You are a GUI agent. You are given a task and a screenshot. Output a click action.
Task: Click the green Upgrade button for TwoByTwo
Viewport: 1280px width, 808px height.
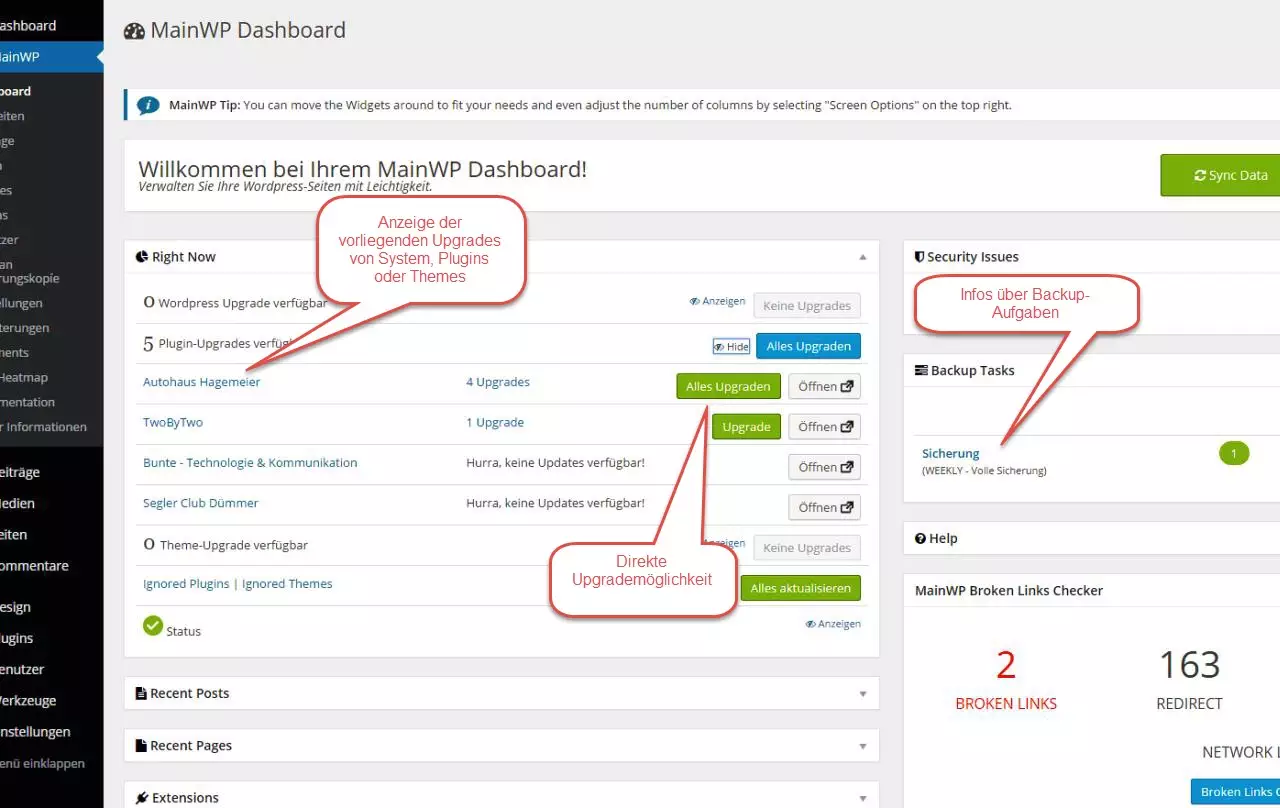[746, 426]
